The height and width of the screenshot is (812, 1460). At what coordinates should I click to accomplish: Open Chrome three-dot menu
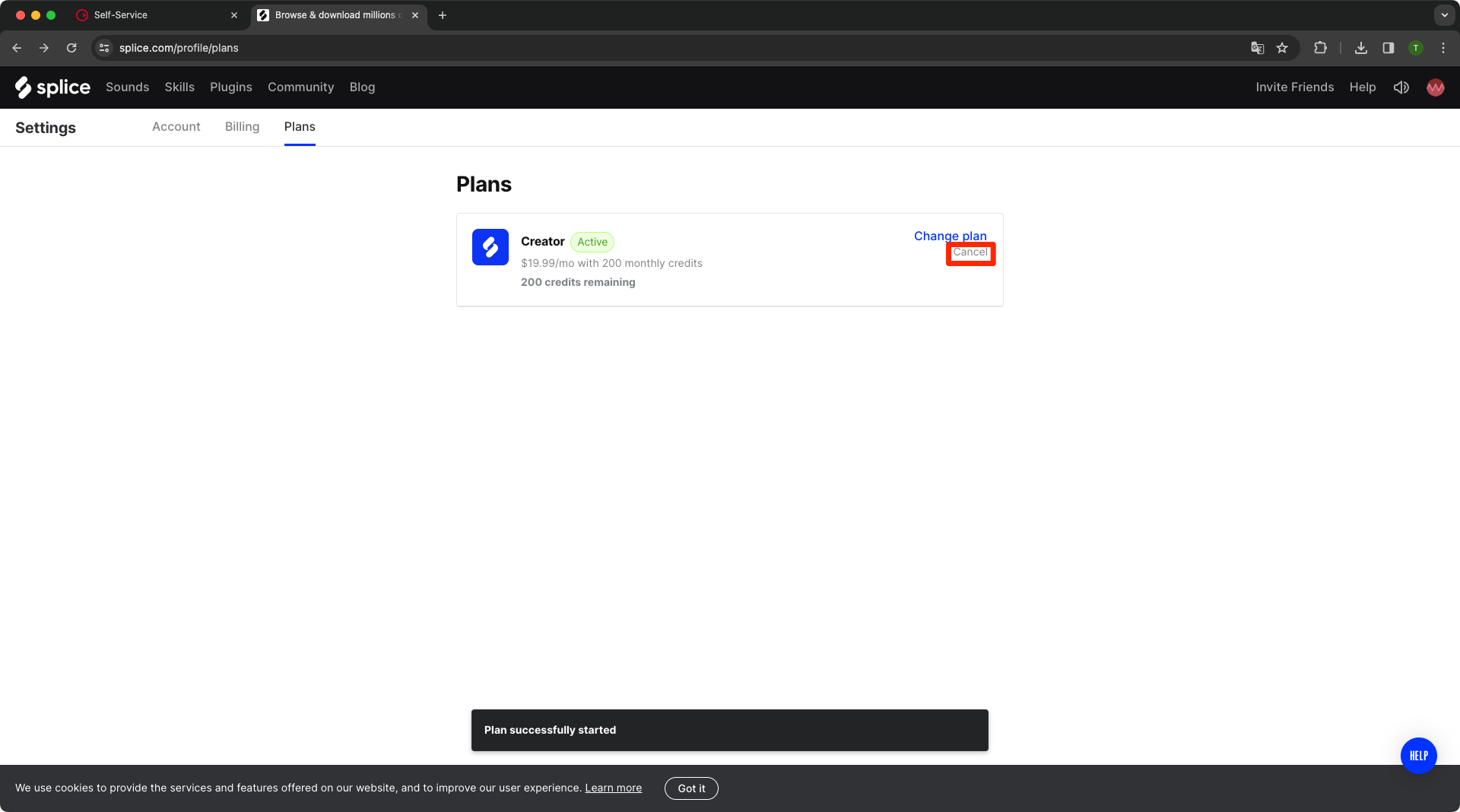click(1443, 48)
